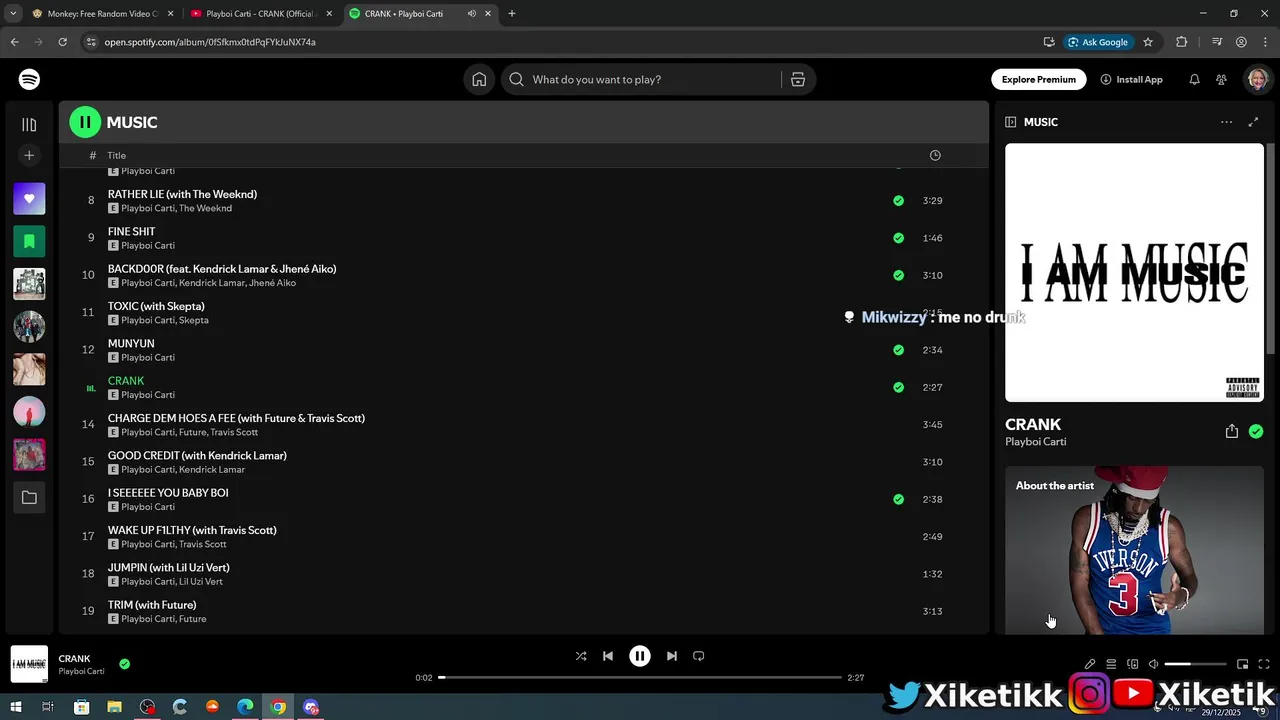Toggle saved check in bottom player bar
1280x720 pixels.
pyautogui.click(x=124, y=663)
